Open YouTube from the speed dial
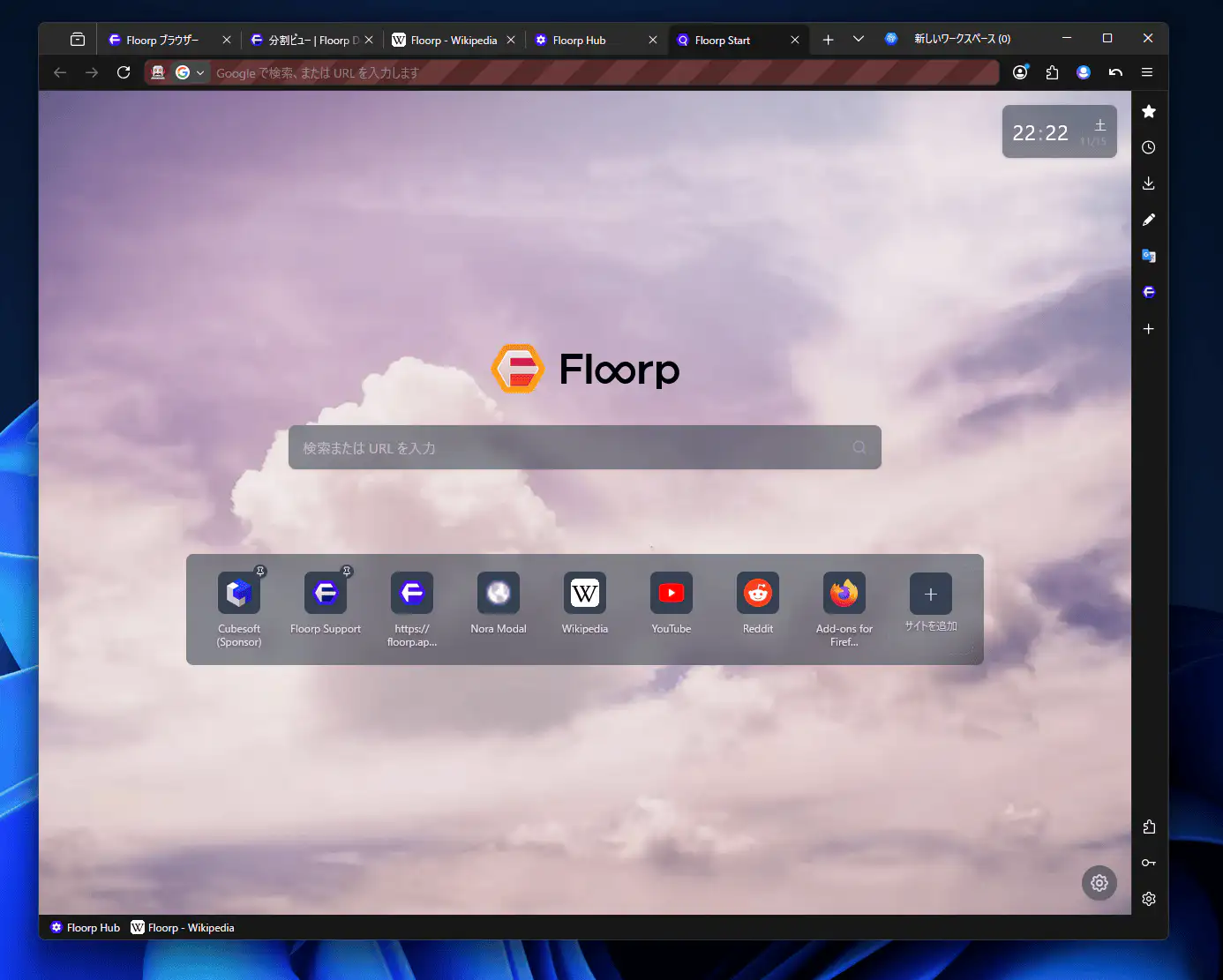 coord(671,593)
